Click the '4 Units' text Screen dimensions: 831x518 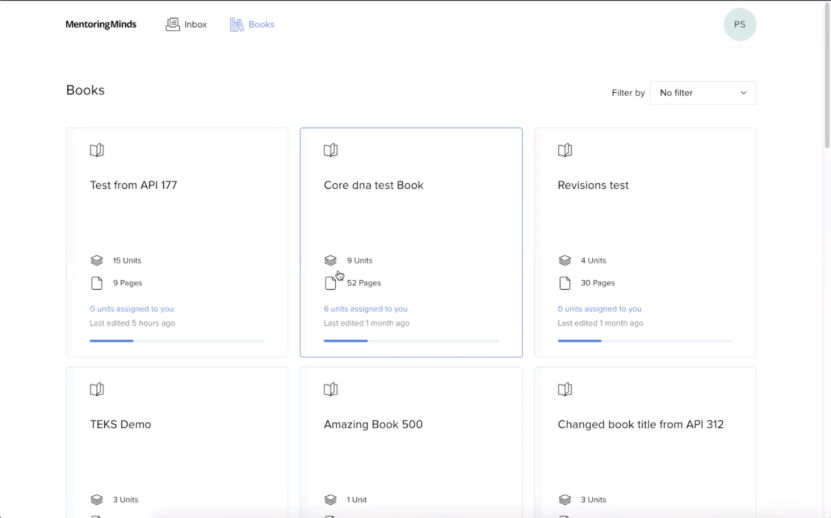pos(593,260)
